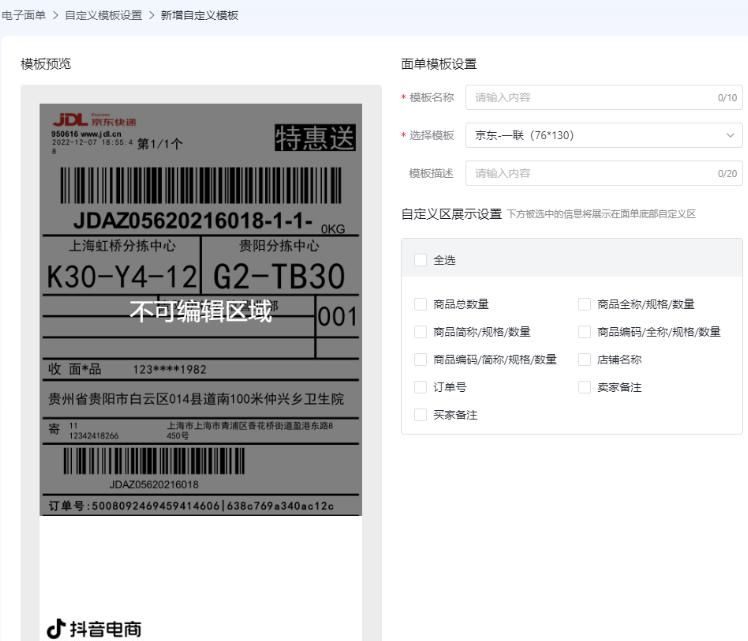748x641 pixels.
Task: Click the top barcode on label preview
Action: click(x=201, y=185)
